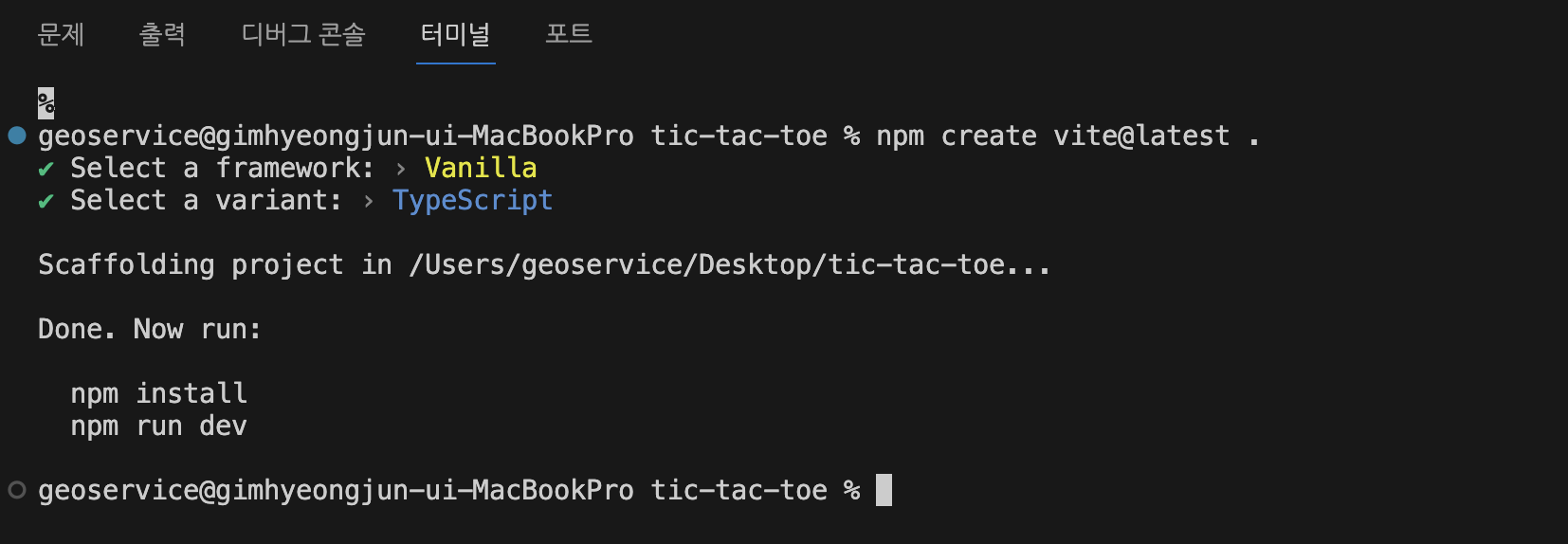Open the 문제 (Problems) tab
This screenshot has height=544, width=1568.
tap(61, 35)
